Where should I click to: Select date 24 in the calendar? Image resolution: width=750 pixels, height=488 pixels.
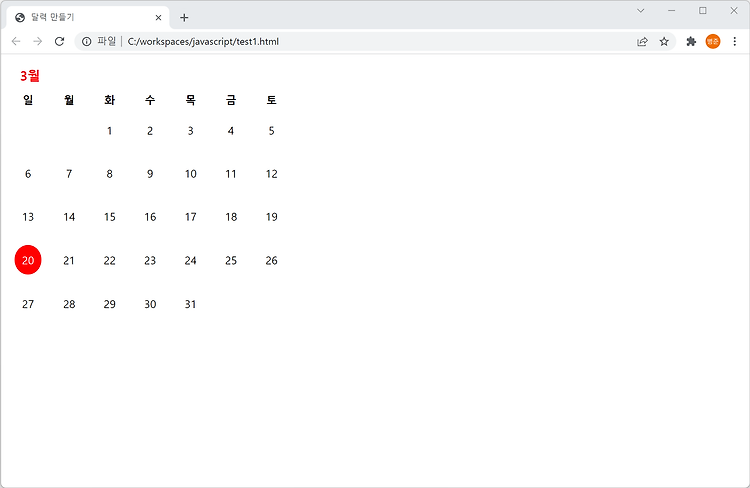190,261
